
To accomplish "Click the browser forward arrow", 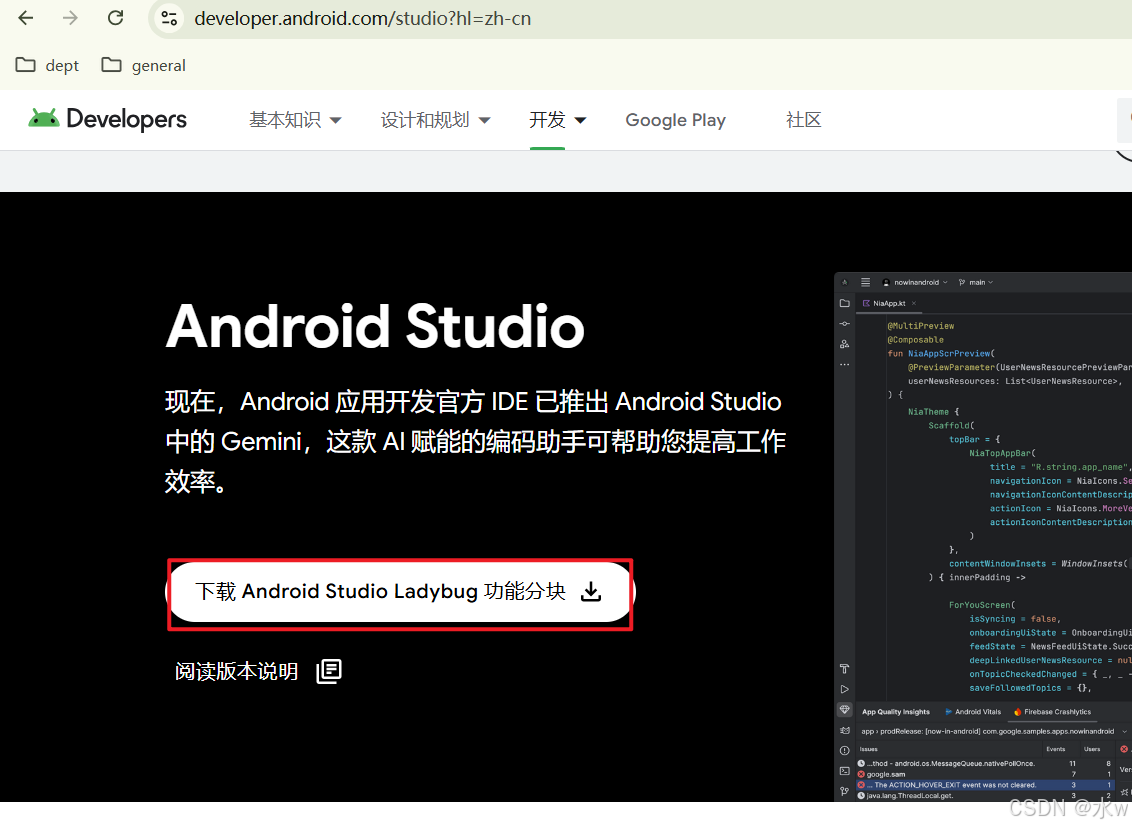I will [x=70, y=18].
